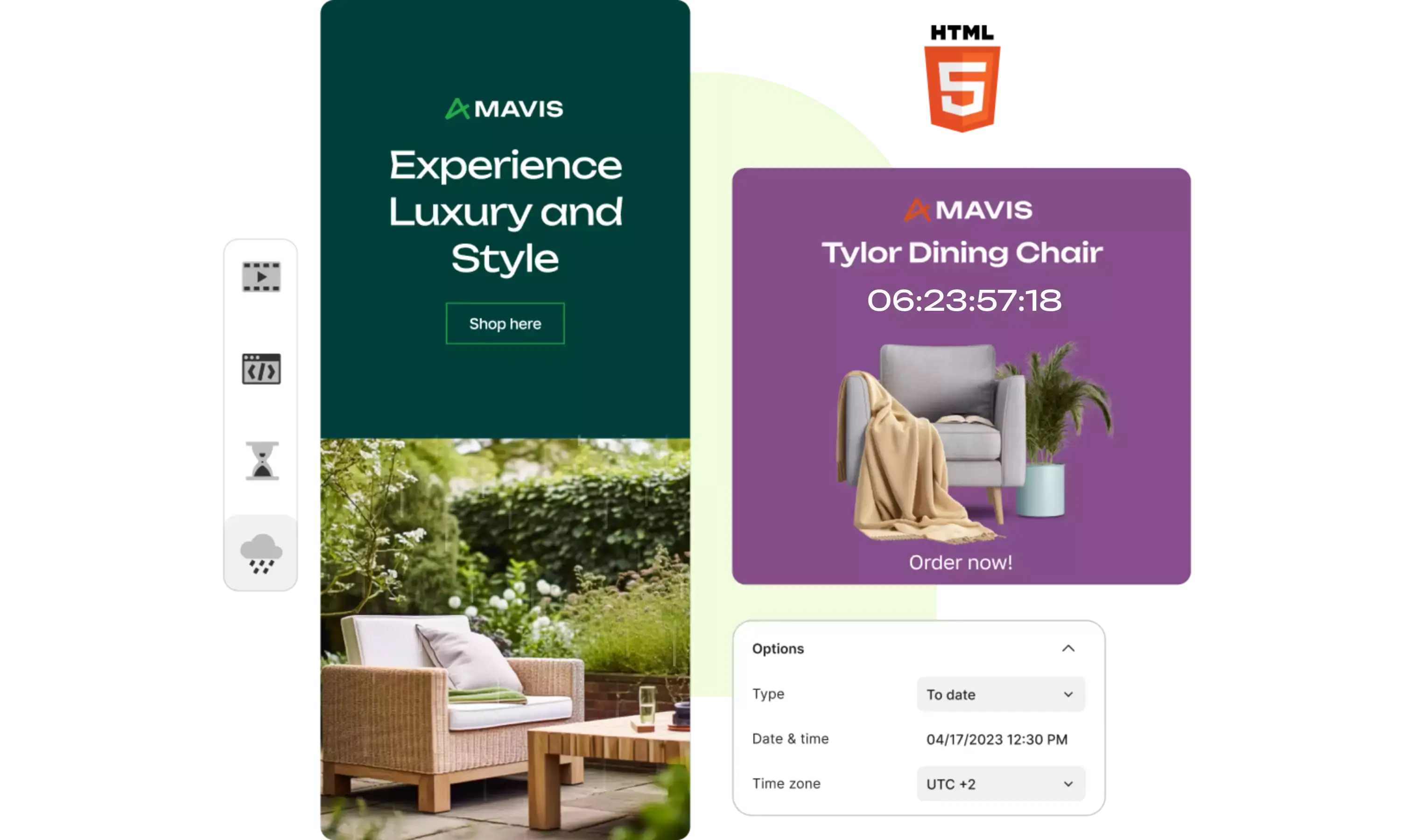Viewport: 1404px width, 840px height.
Task: Open the Type dropdown selector
Action: coord(999,694)
